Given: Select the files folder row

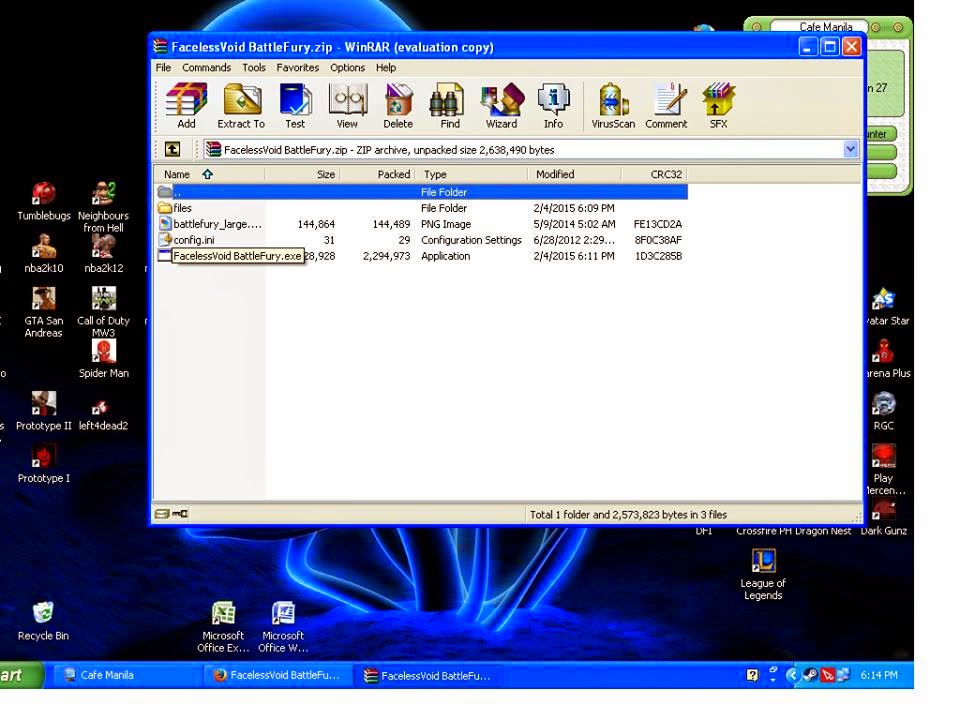Looking at the screenshot, I should click(x=421, y=208).
